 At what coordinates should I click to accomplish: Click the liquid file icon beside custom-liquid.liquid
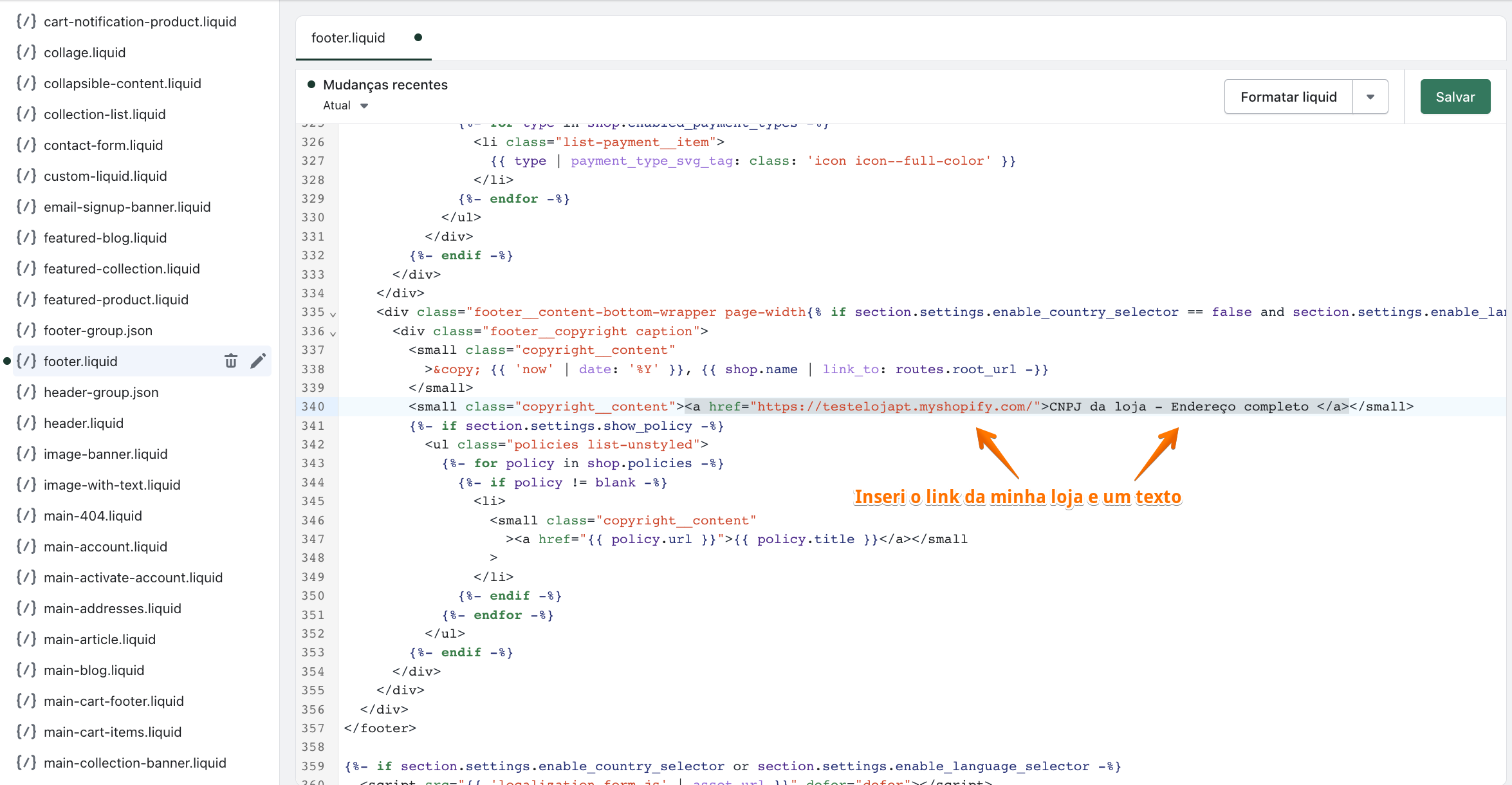click(26, 176)
